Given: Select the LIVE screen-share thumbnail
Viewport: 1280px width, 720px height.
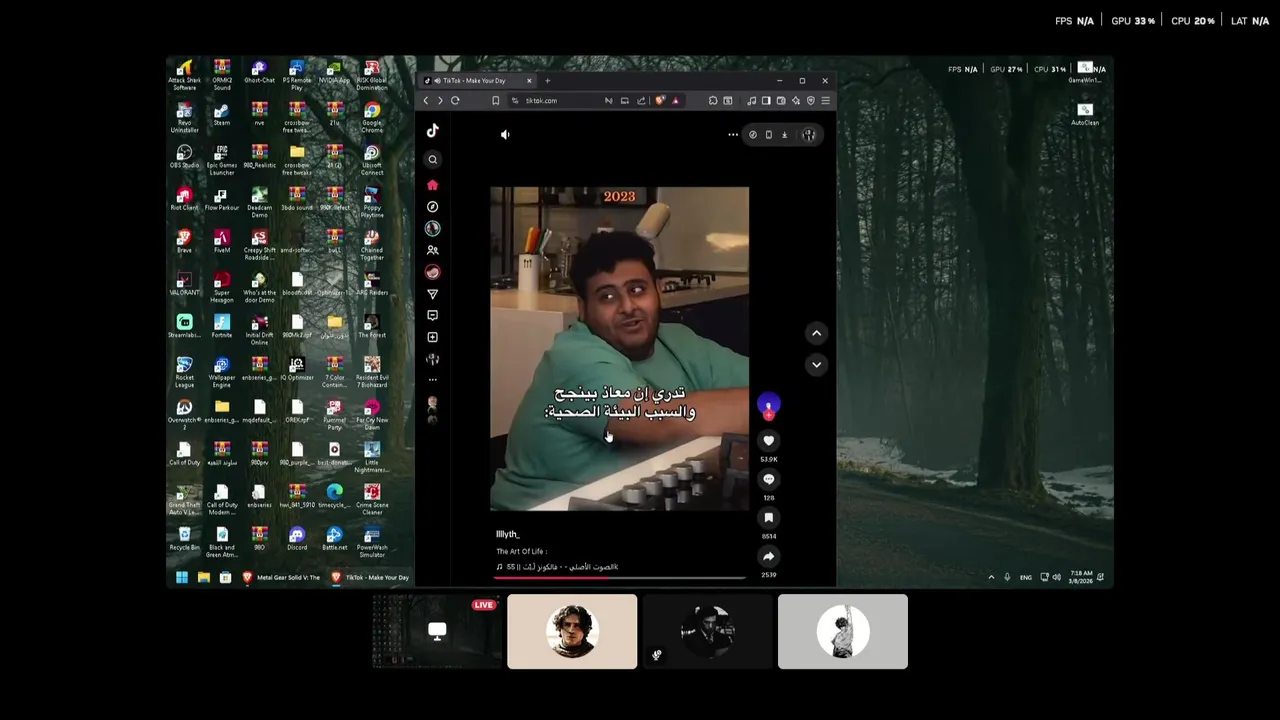Looking at the screenshot, I should [437, 631].
